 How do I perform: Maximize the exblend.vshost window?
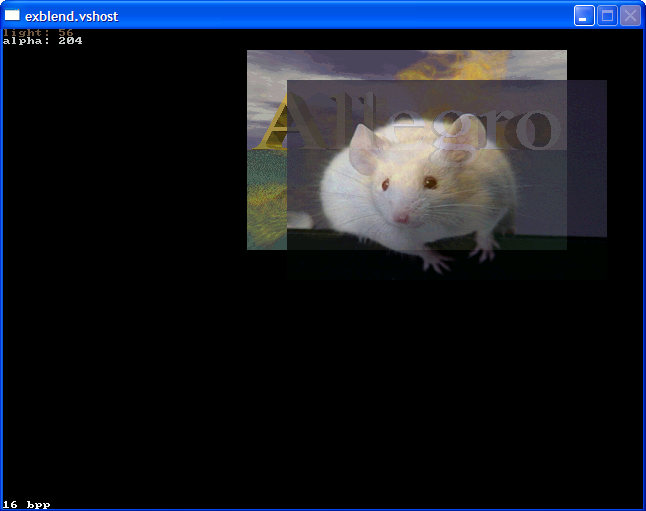click(607, 15)
